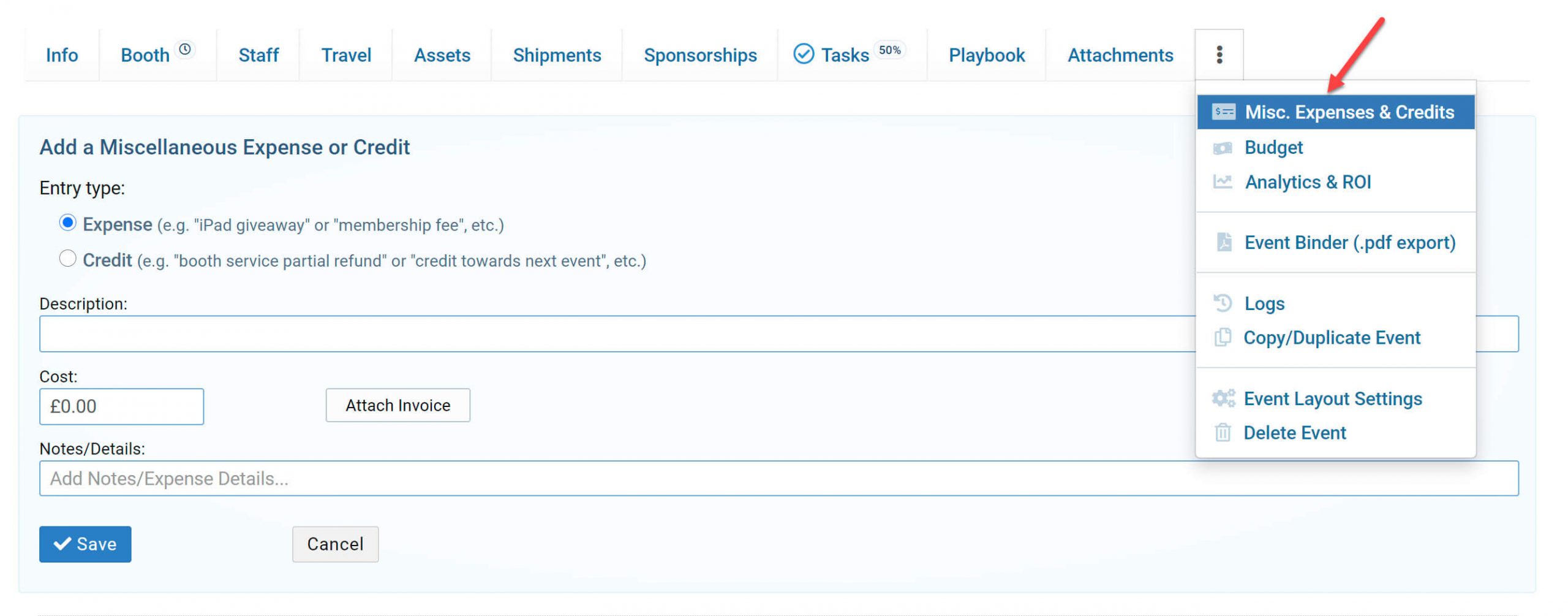Choose the Credit entry type radio
The height and width of the screenshot is (616, 1568).
coord(67,259)
